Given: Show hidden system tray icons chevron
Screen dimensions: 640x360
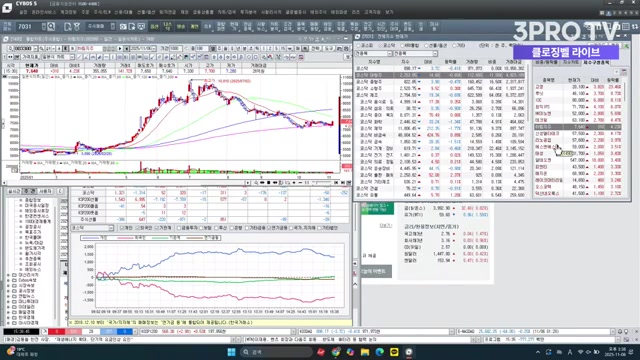Looking at the screenshot, I should tap(538, 352).
